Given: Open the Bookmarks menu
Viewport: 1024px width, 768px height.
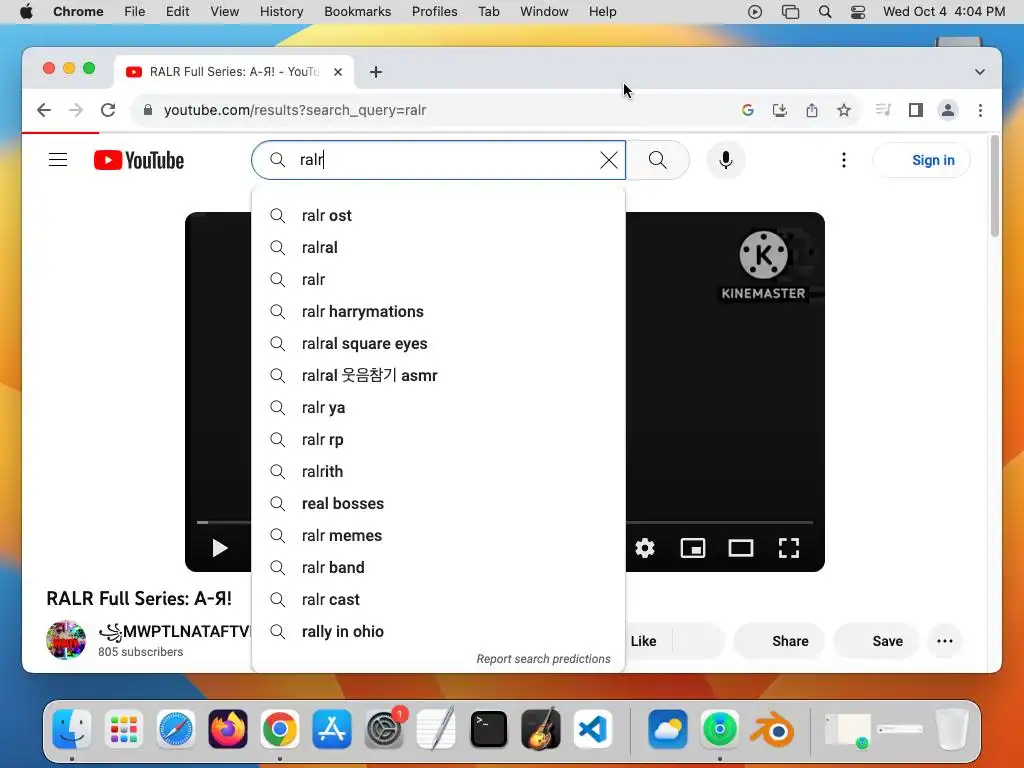Looking at the screenshot, I should (357, 12).
